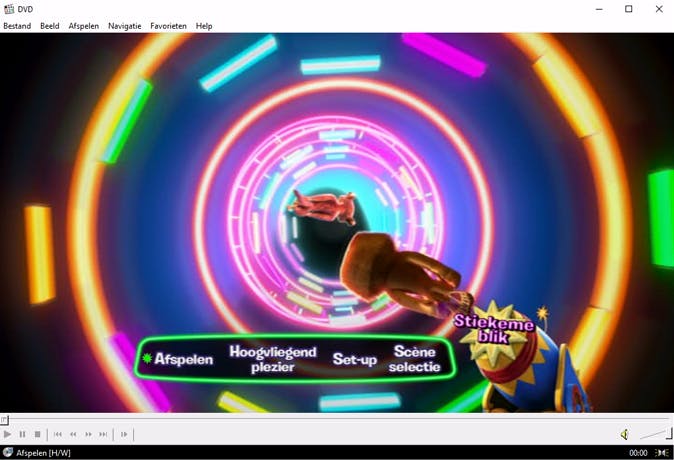The width and height of the screenshot is (674, 460).
Task: Open the Afspelen menu in menu bar
Action: tap(84, 26)
